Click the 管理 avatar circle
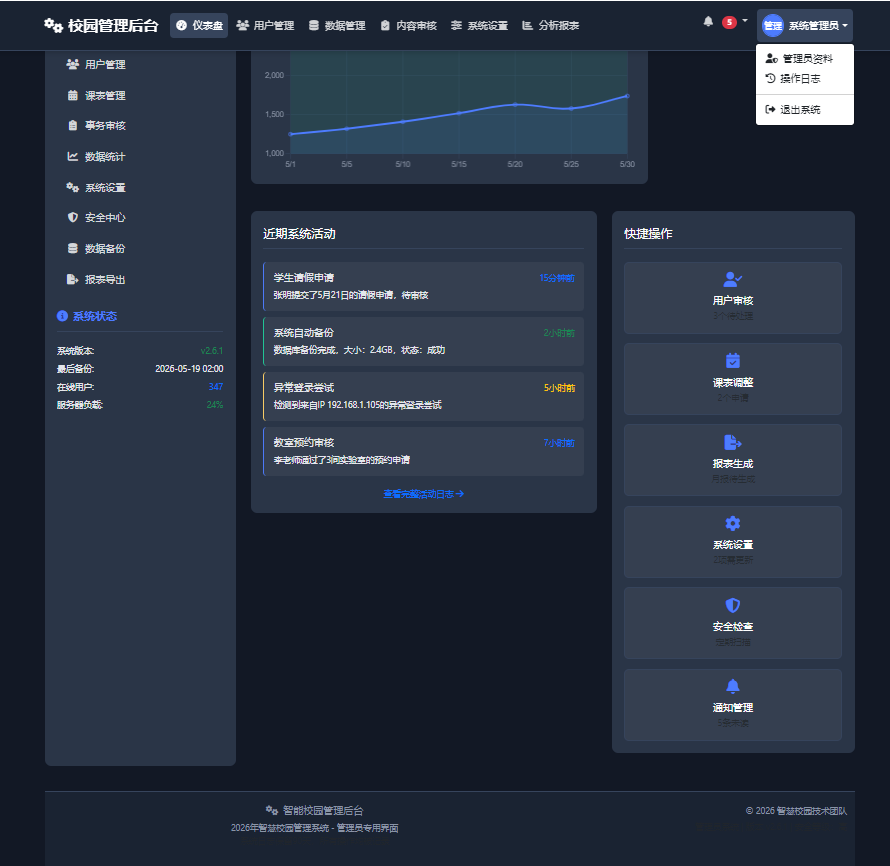 pos(772,26)
